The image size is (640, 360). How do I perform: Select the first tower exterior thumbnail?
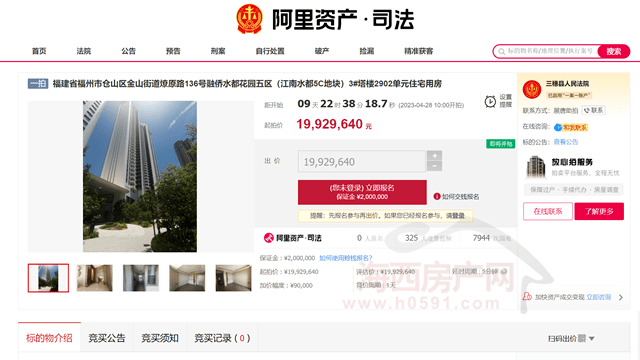click(48, 278)
